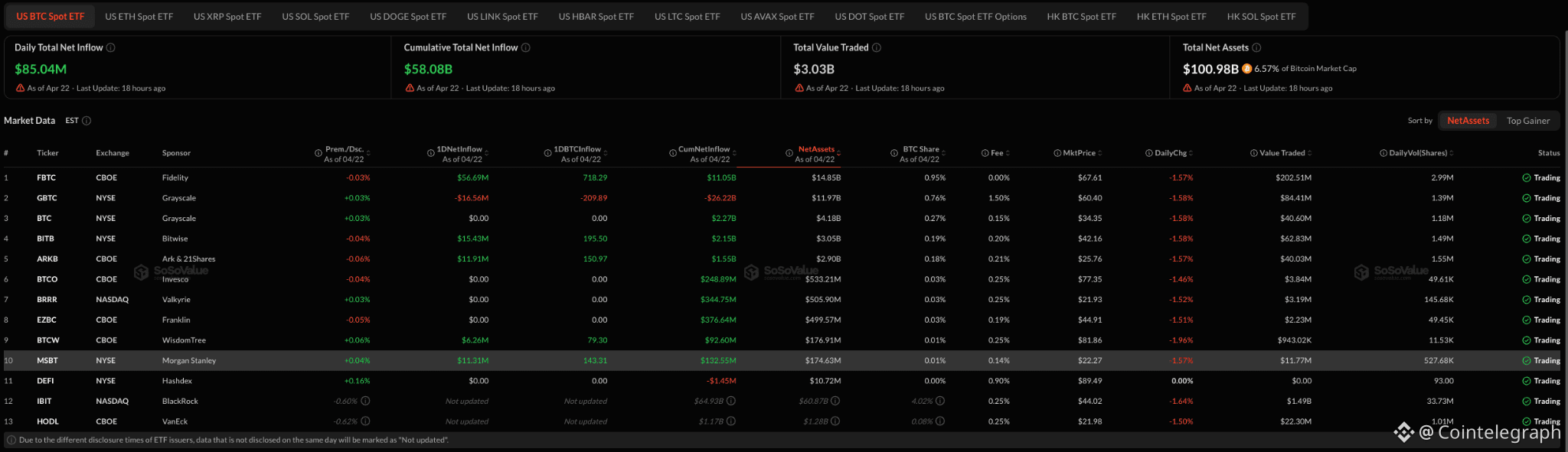Click the disclosure note about Not updated data
Image resolution: width=1568 pixels, height=452 pixels.
coord(234,440)
